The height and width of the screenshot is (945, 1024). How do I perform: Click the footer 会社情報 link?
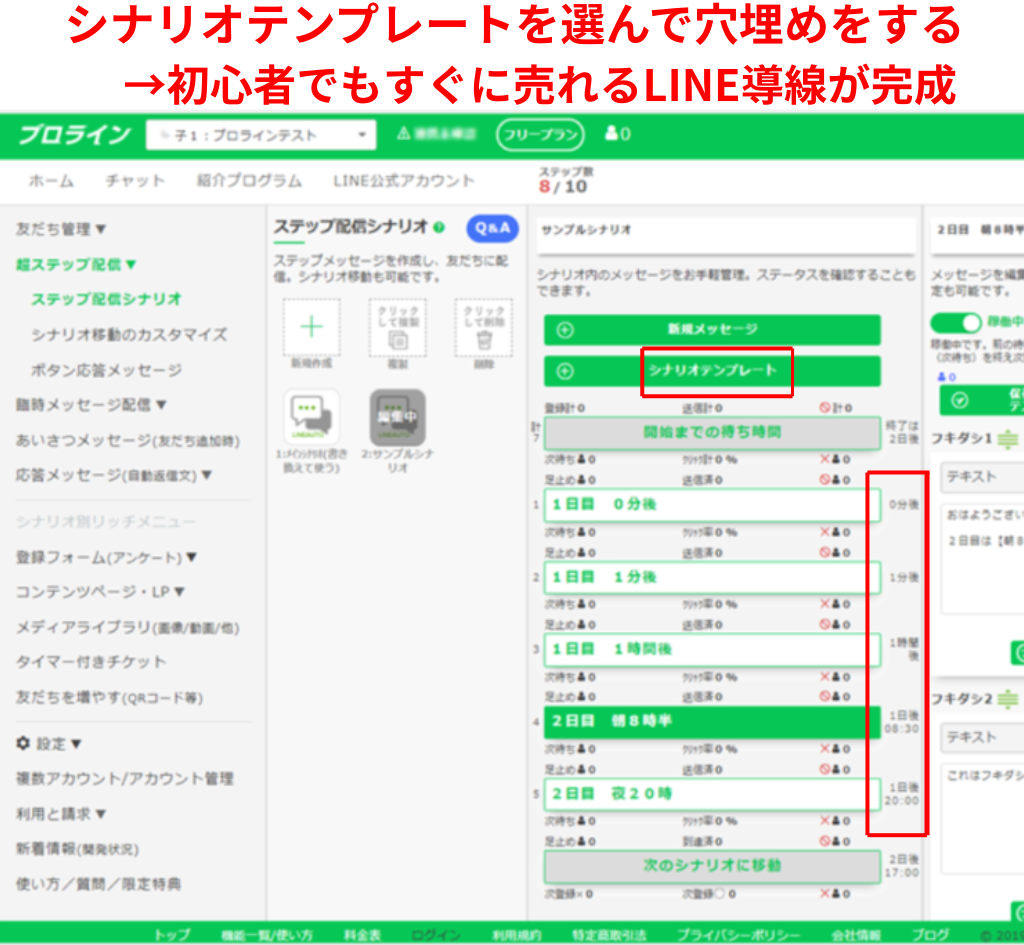(856, 935)
